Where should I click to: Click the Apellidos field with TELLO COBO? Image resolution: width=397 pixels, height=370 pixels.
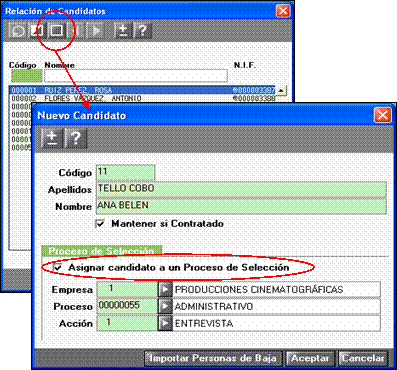click(241, 189)
